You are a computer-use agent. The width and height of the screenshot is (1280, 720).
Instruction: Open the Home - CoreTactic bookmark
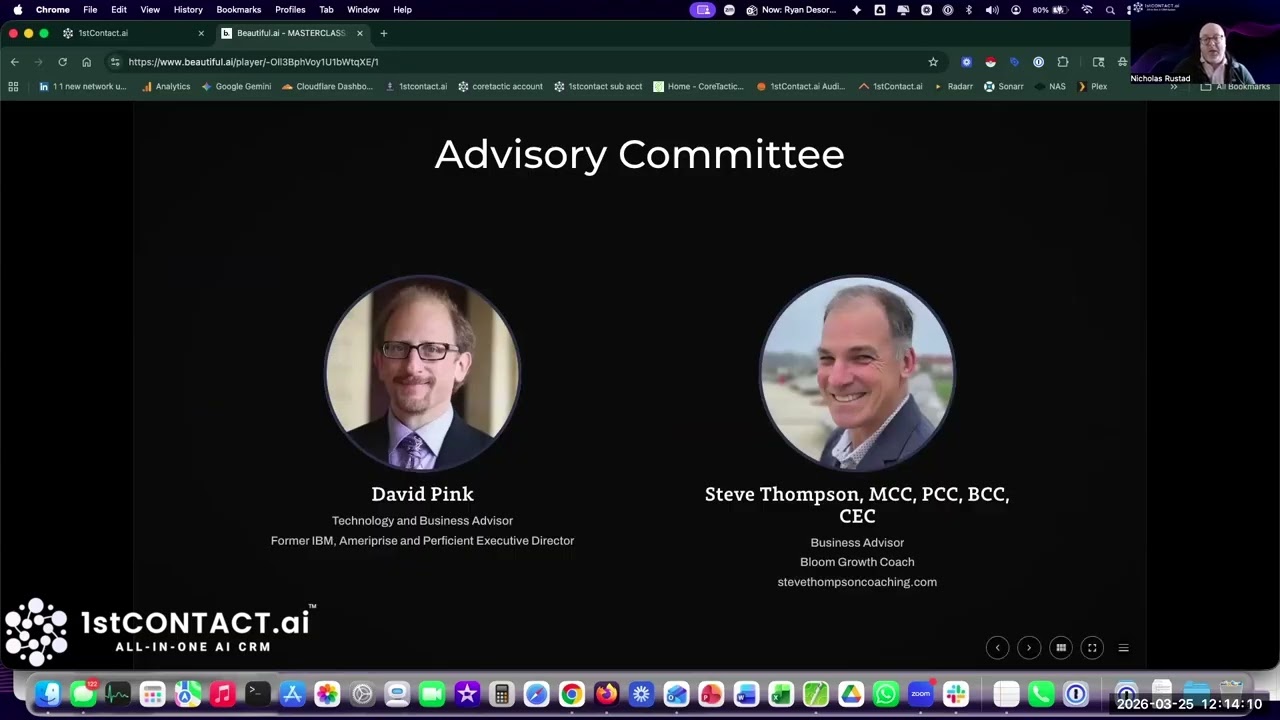(x=698, y=87)
